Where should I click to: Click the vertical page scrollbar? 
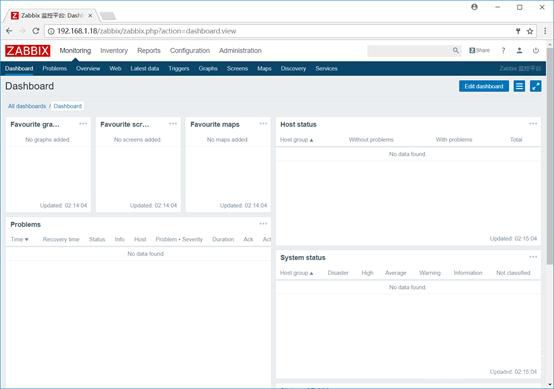(549, 155)
